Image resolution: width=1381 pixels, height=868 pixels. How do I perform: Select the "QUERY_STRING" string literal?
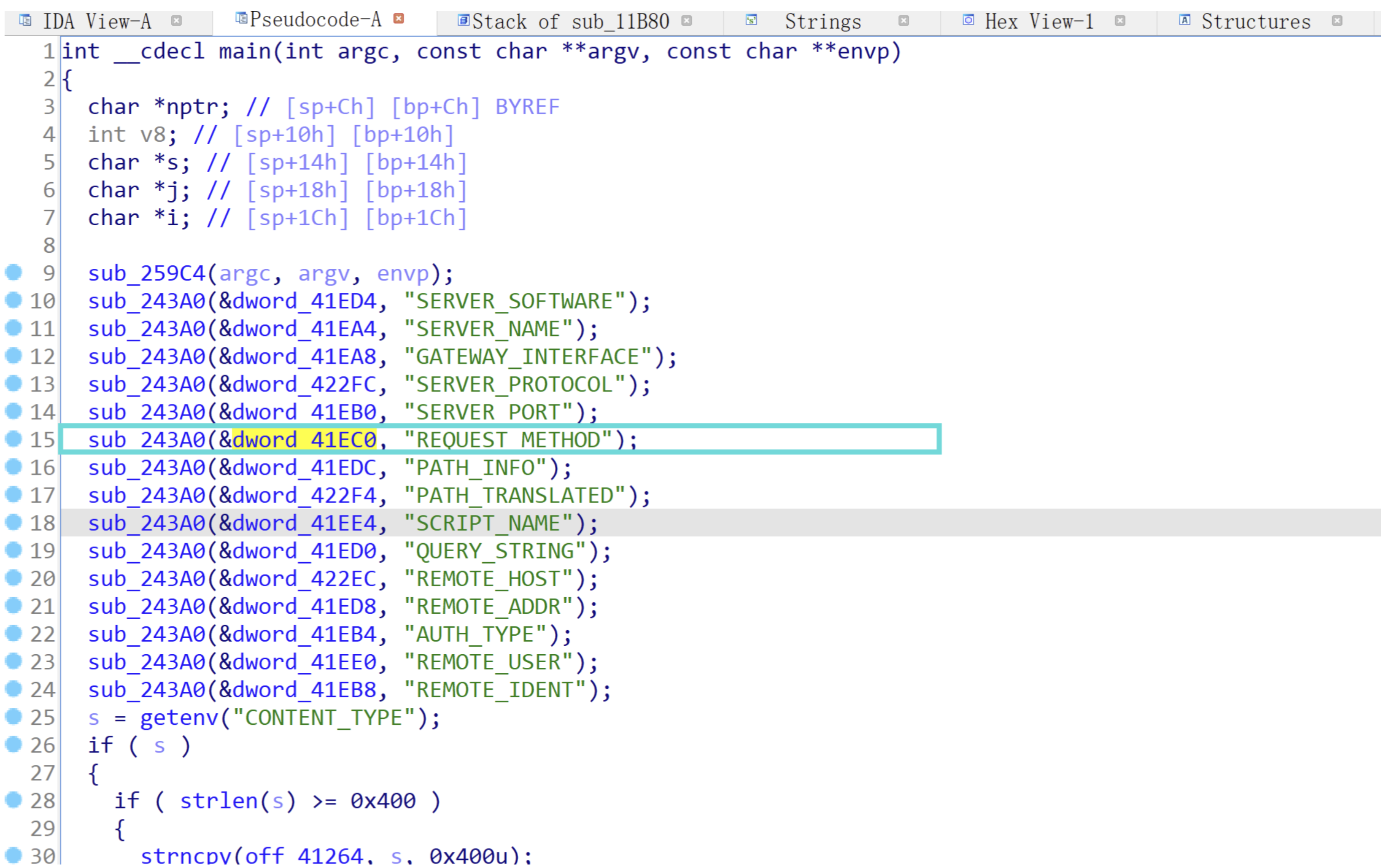click(496, 551)
